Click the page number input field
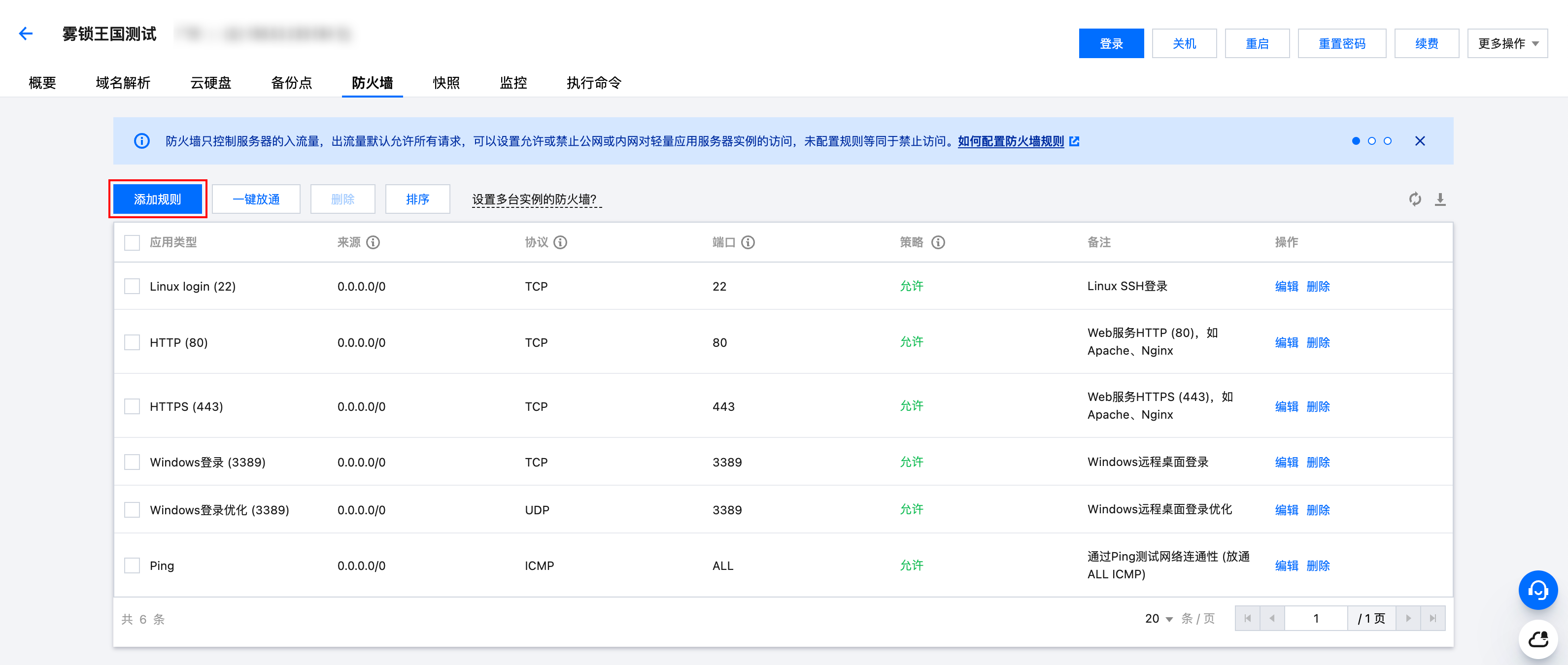The height and width of the screenshot is (665, 1568). point(1316,618)
